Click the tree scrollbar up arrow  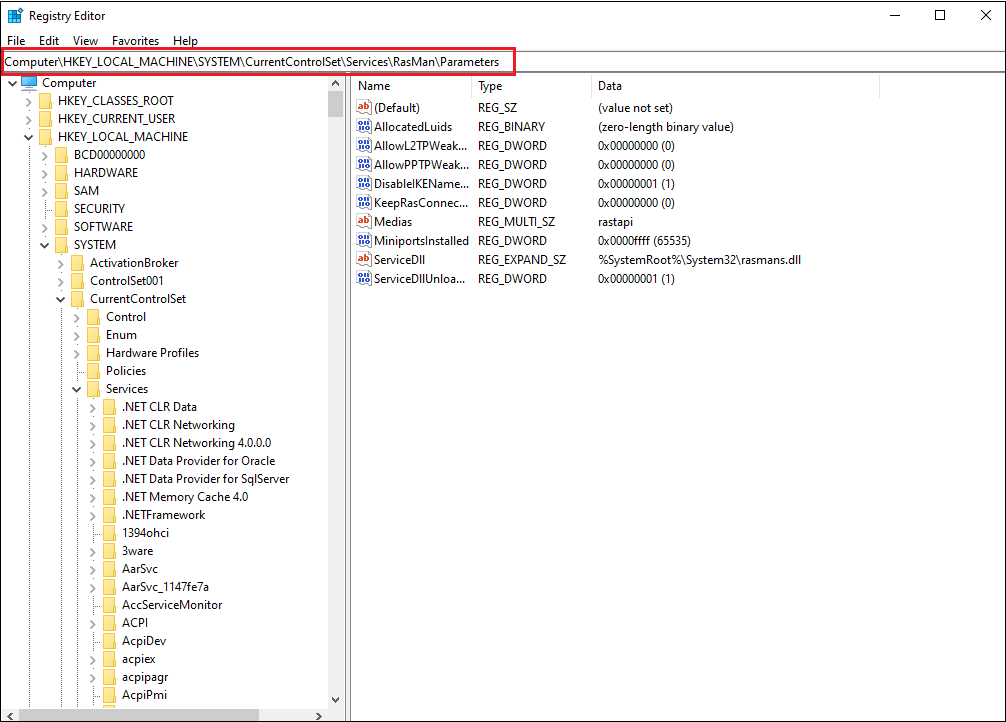336,83
